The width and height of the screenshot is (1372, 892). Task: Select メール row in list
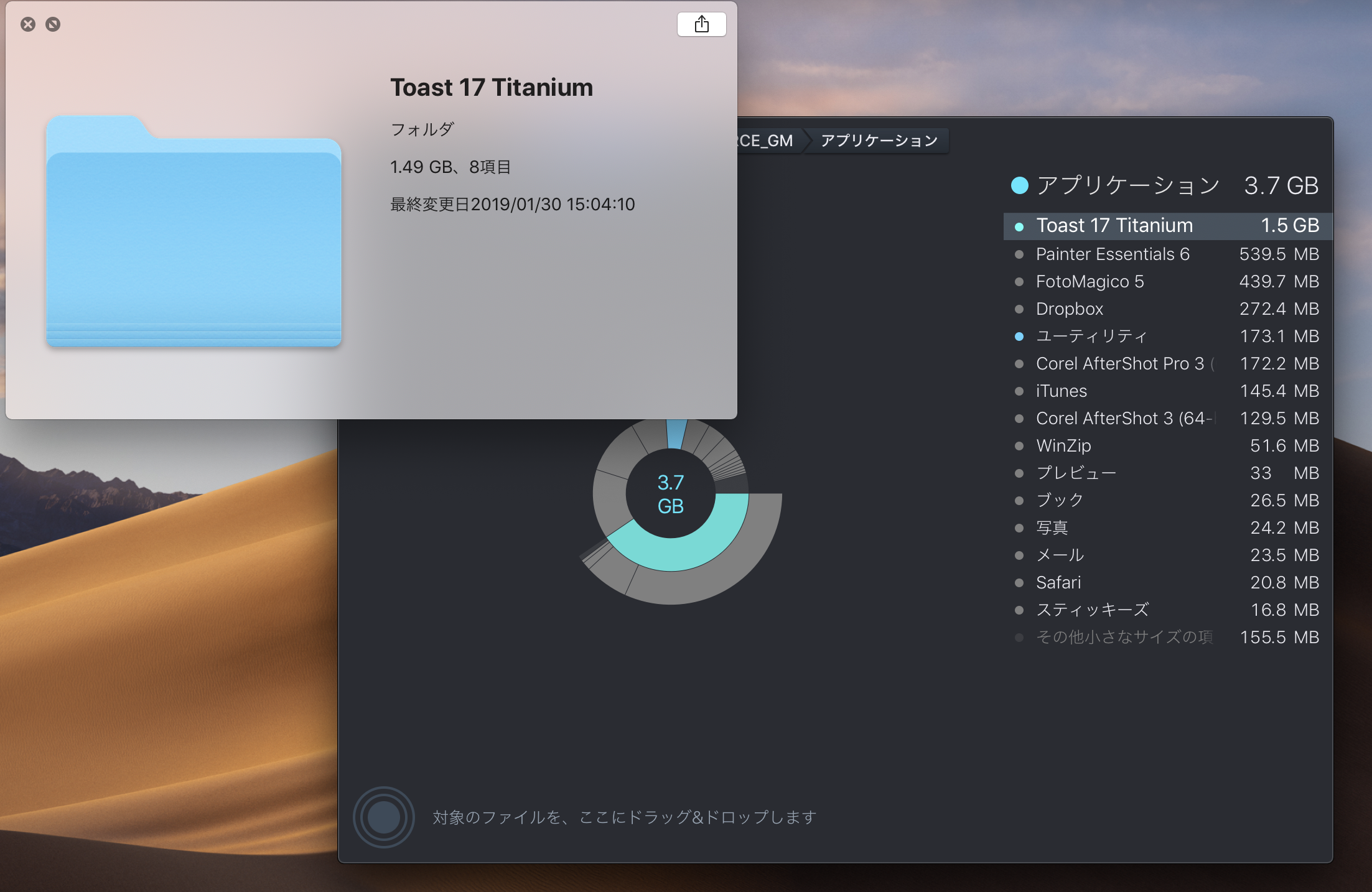coord(1168,555)
